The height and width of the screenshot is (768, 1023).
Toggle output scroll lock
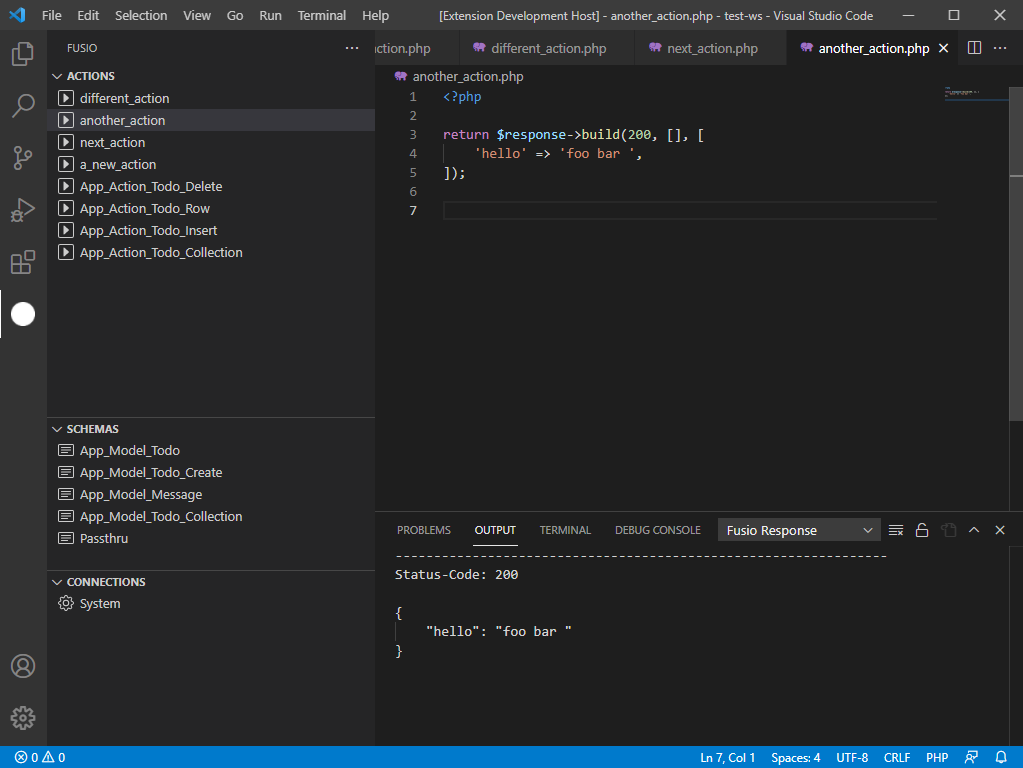pos(922,530)
